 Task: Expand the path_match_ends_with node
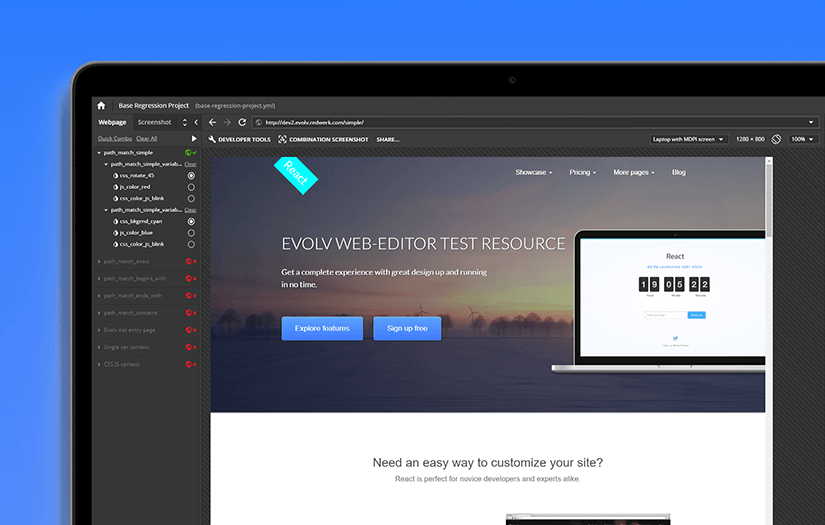pos(99,296)
